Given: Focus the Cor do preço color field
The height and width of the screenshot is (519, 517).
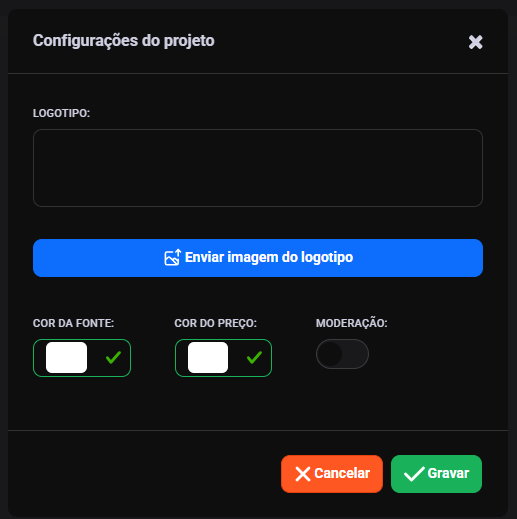Looking at the screenshot, I should 223,358.
